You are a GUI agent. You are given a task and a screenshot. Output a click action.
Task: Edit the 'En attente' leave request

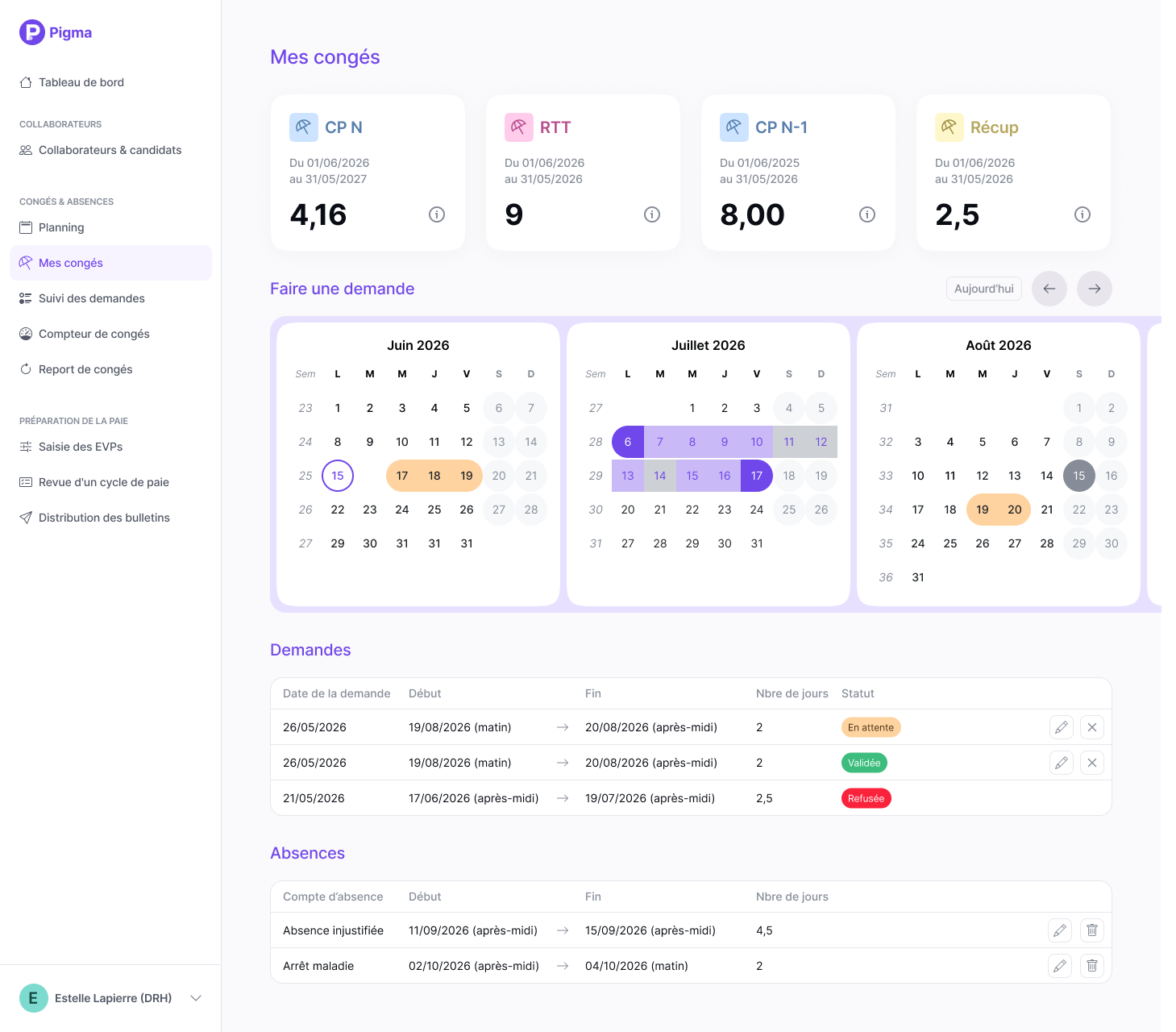tap(1062, 727)
